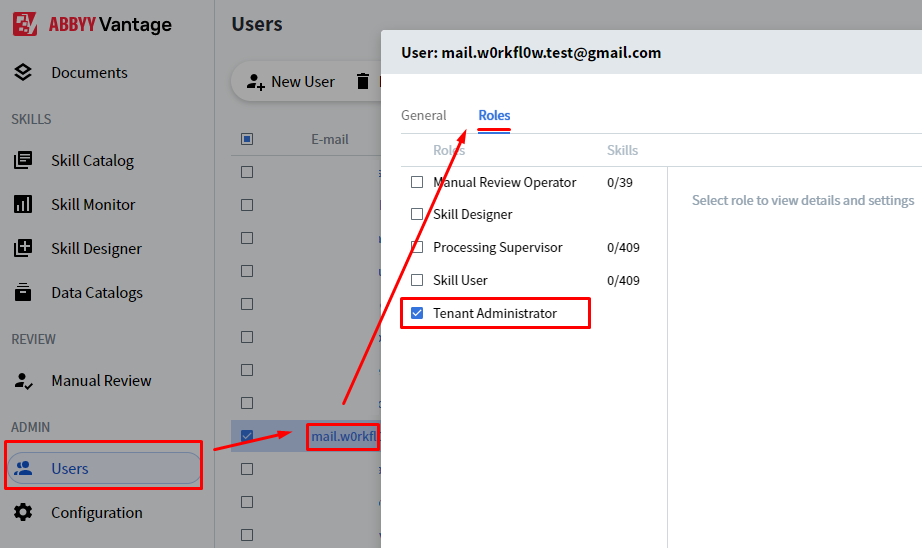This screenshot has height=548, width=922.
Task: Click the Roles column header
Action: pos(449,150)
